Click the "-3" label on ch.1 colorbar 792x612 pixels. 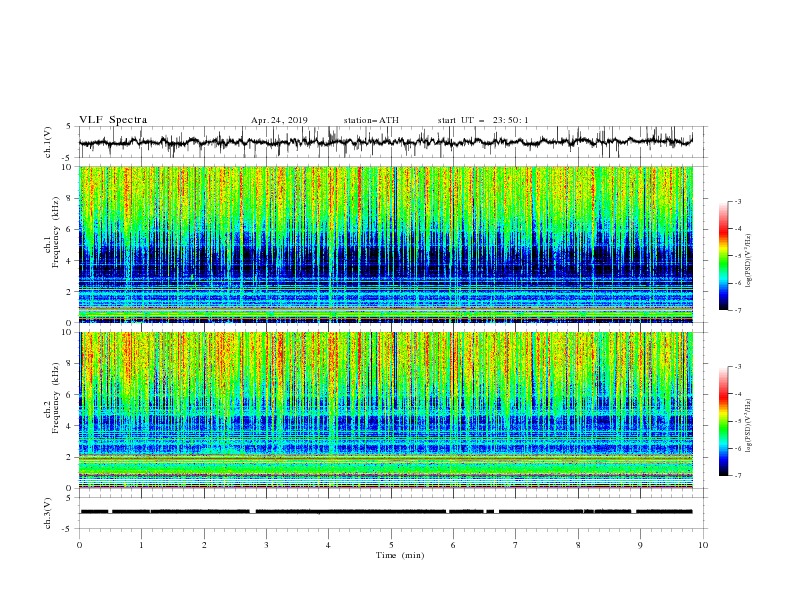(738, 201)
